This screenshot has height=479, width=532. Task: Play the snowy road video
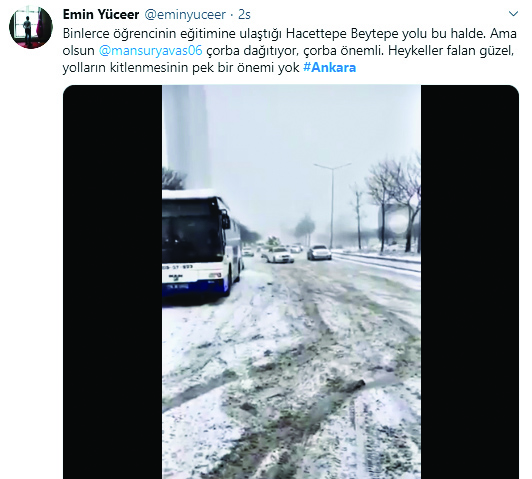coord(291,282)
